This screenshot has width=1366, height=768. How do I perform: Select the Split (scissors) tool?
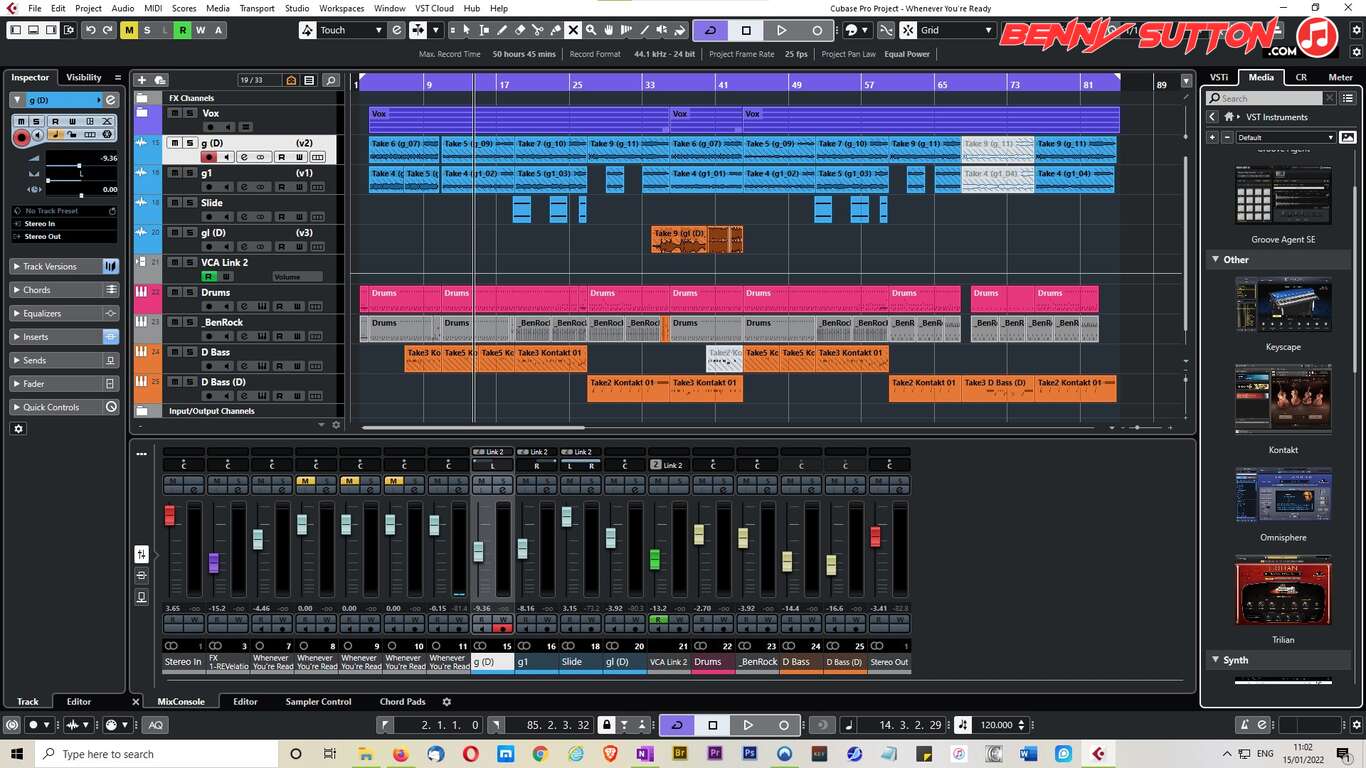click(538, 30)
